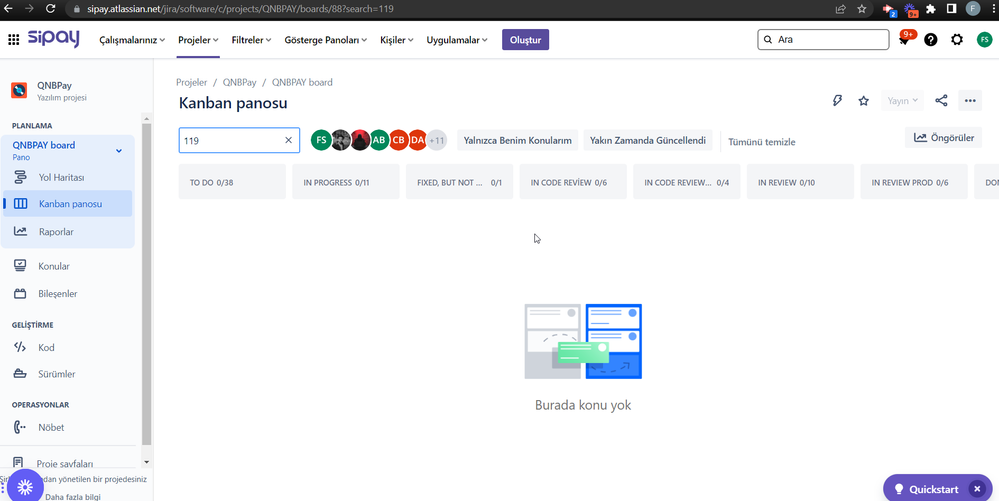Reload the page in browser

pos(51,9)
